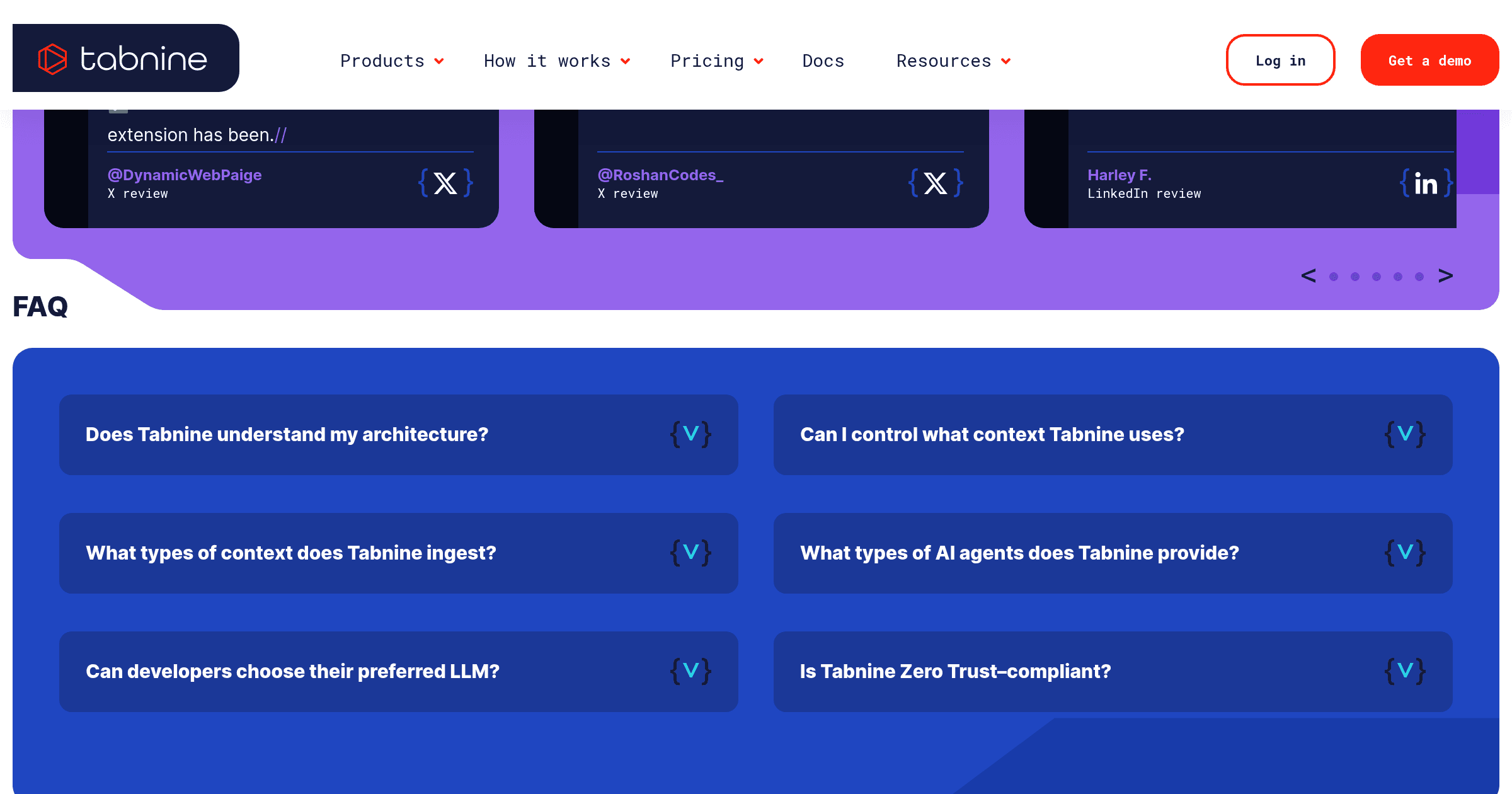
Task: Open the Resources menu
Action: tap(954, 61)
